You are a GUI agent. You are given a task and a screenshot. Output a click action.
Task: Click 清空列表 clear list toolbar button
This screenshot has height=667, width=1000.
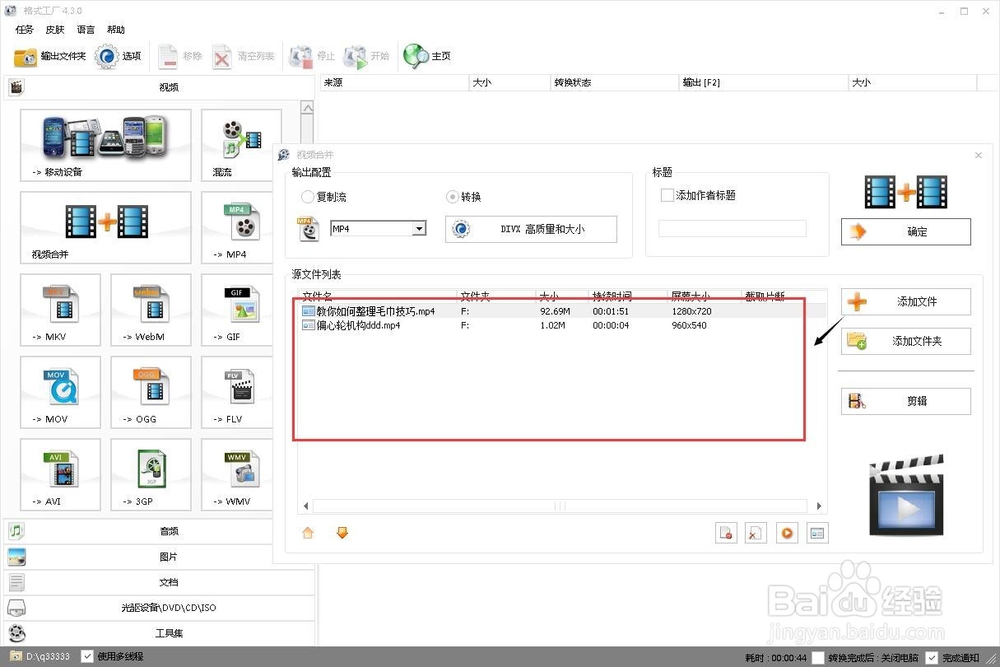pyautogui.click(x=243, y=57)
